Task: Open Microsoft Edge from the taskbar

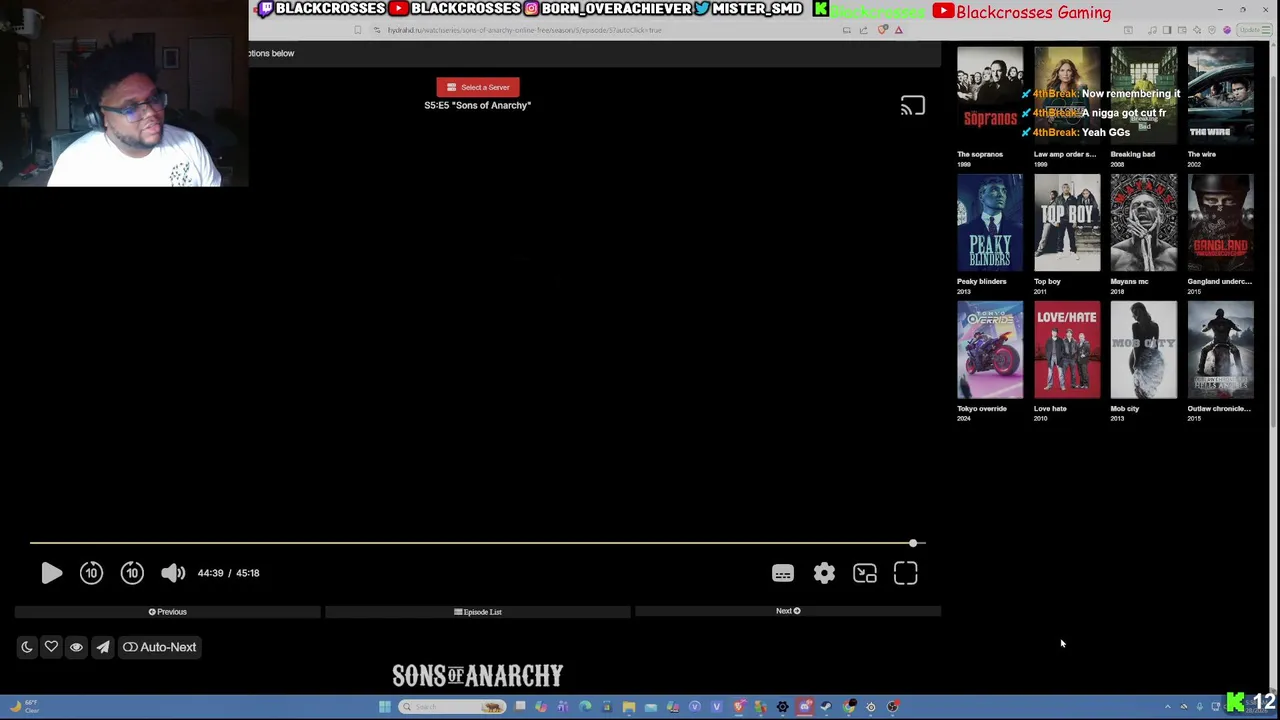Action: click(585, 707)
